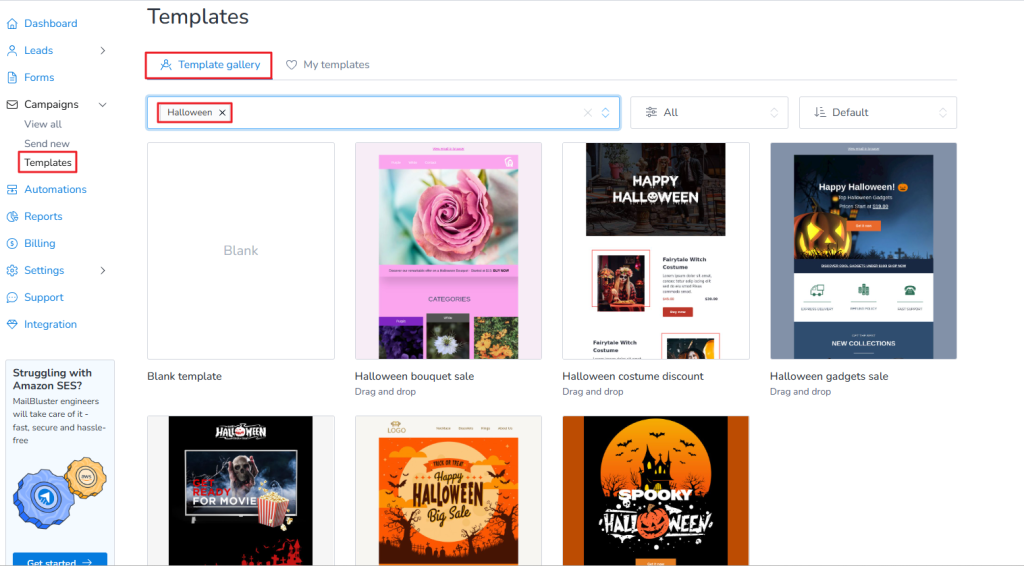This screenshot has width=1024, height=566.
Task: Open Automations in the sidebar
Action: 55,189
